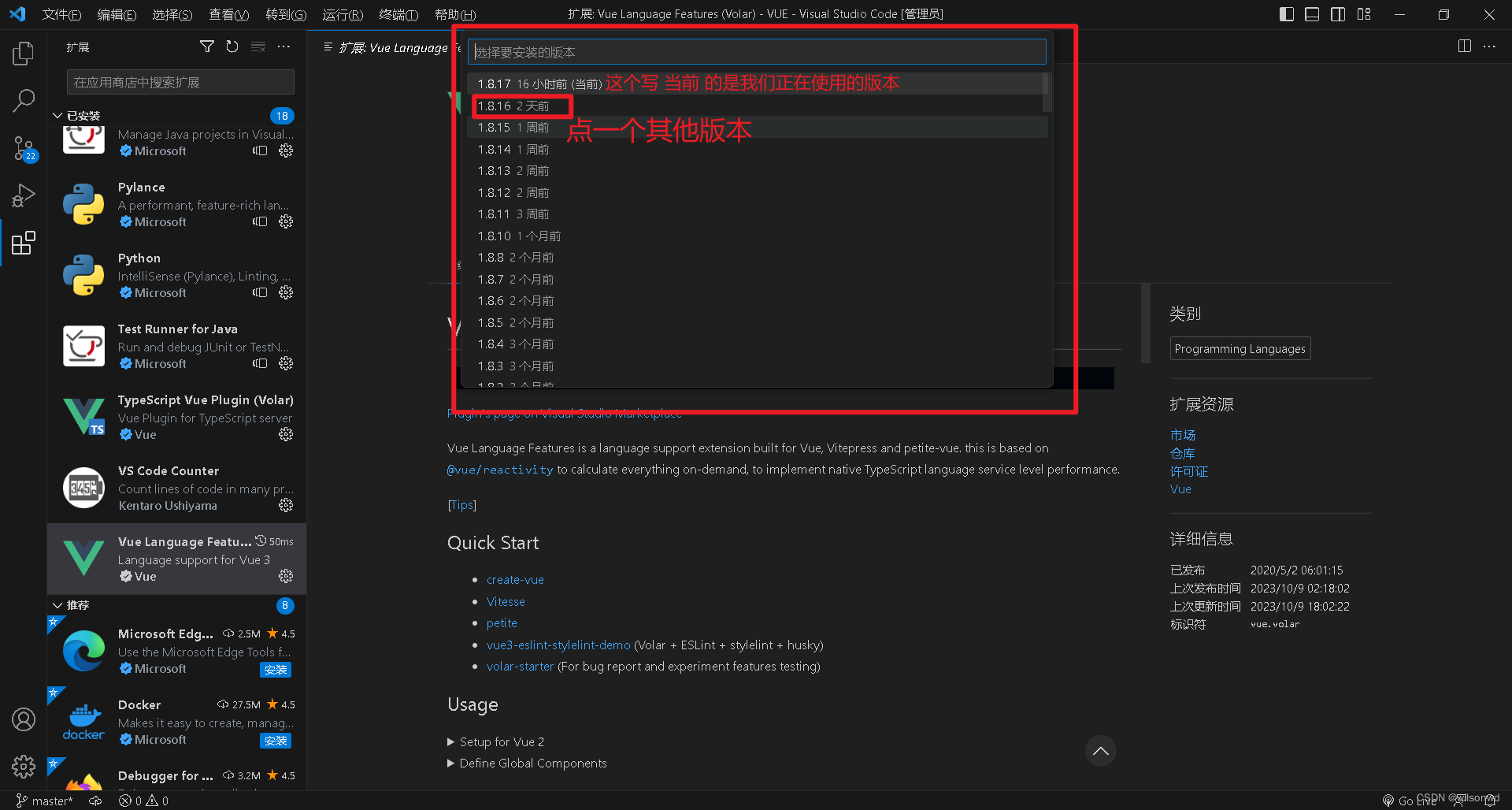Open manage gear for VS Code Counter
Image resolution: width=1512 pixels, height=810 pixels.
point(286,505)
